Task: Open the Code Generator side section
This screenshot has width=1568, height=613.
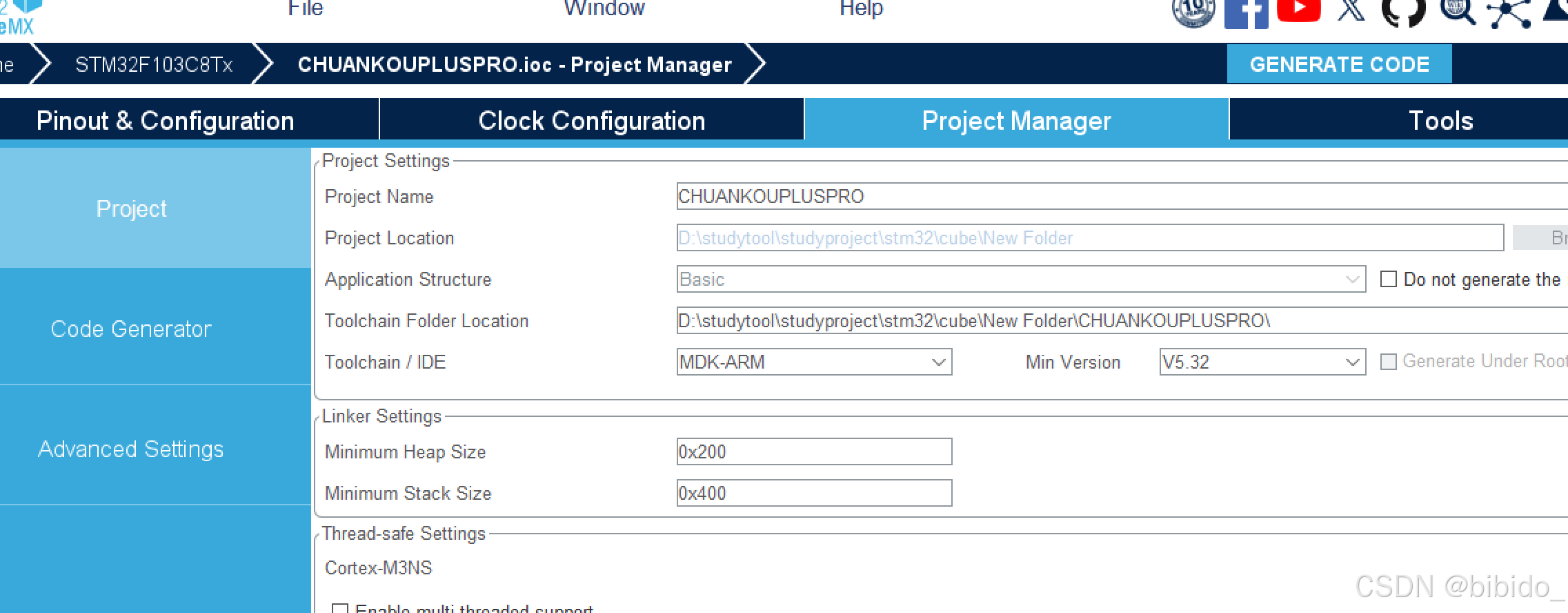Action: [155, 328]
